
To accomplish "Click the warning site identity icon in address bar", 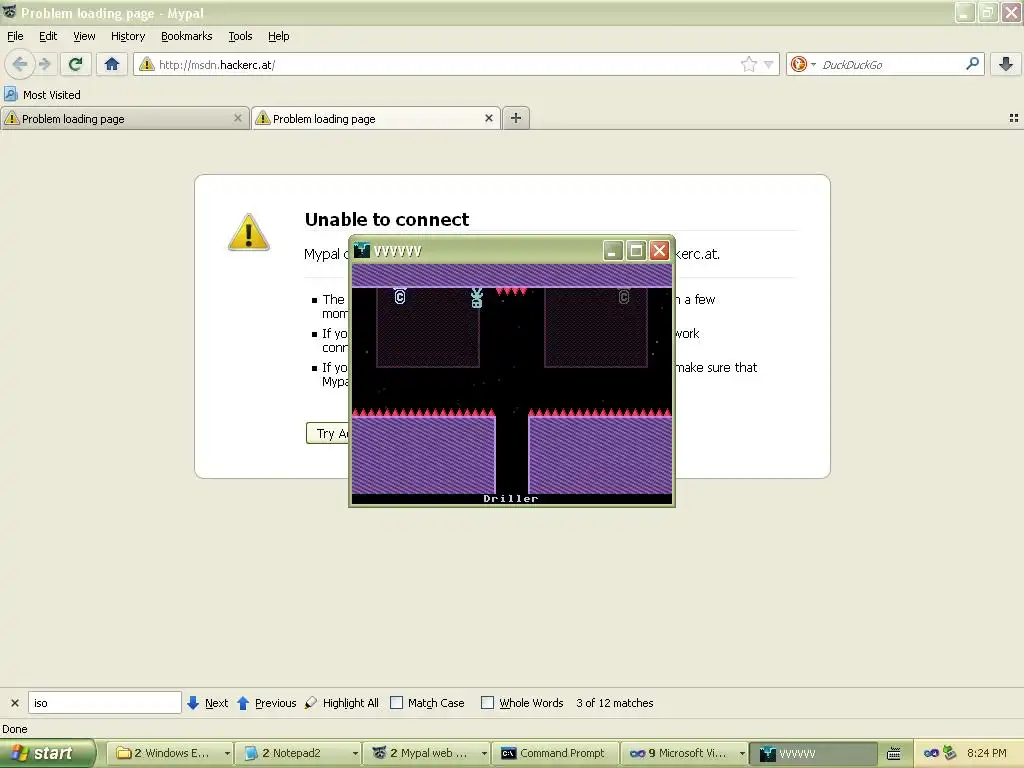I will [147, 64].
